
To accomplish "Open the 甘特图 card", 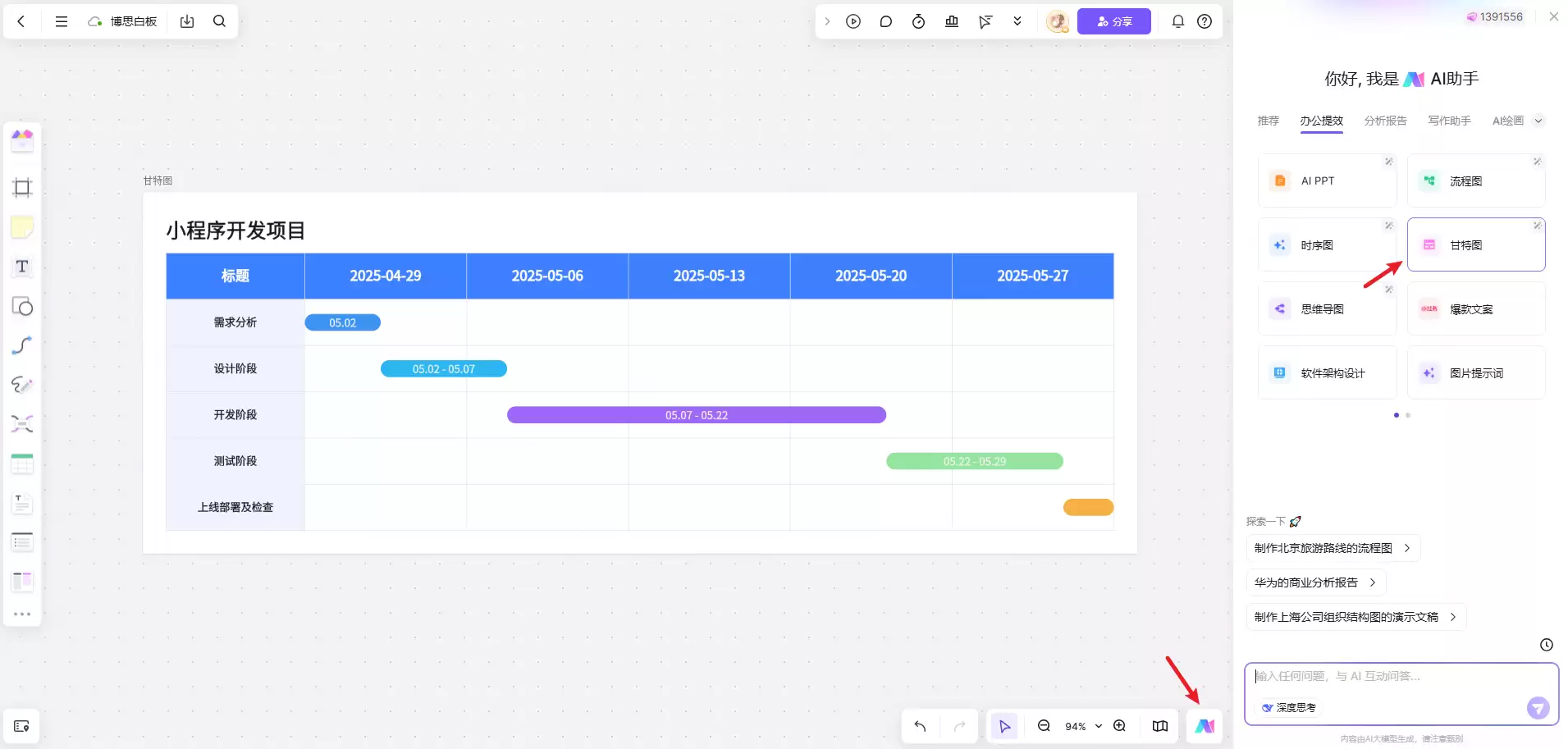I will (x=1476, y=244).
